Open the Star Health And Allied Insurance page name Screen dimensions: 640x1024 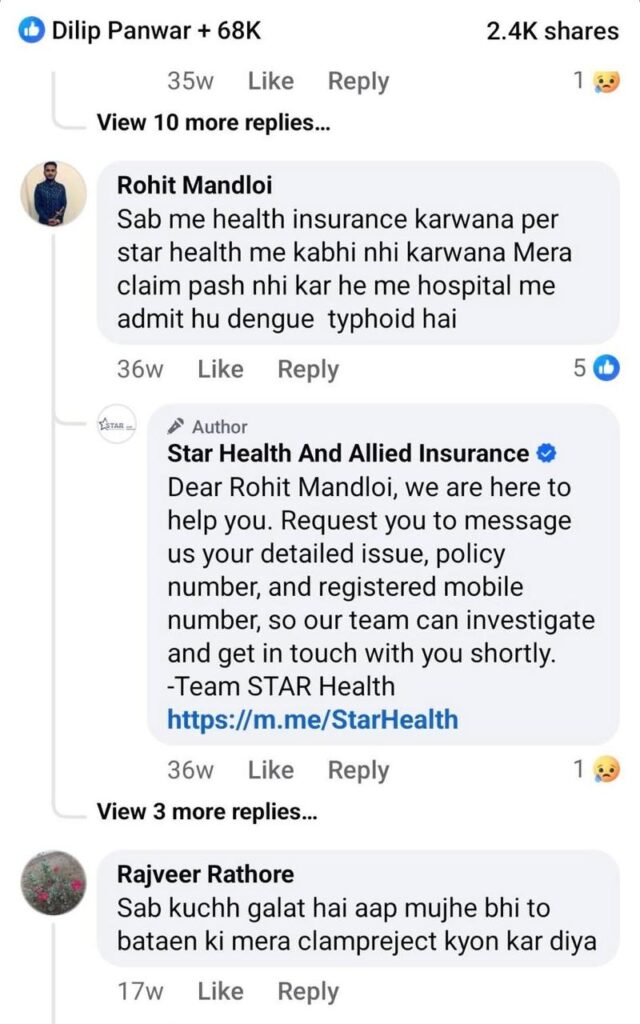(348, 453)
